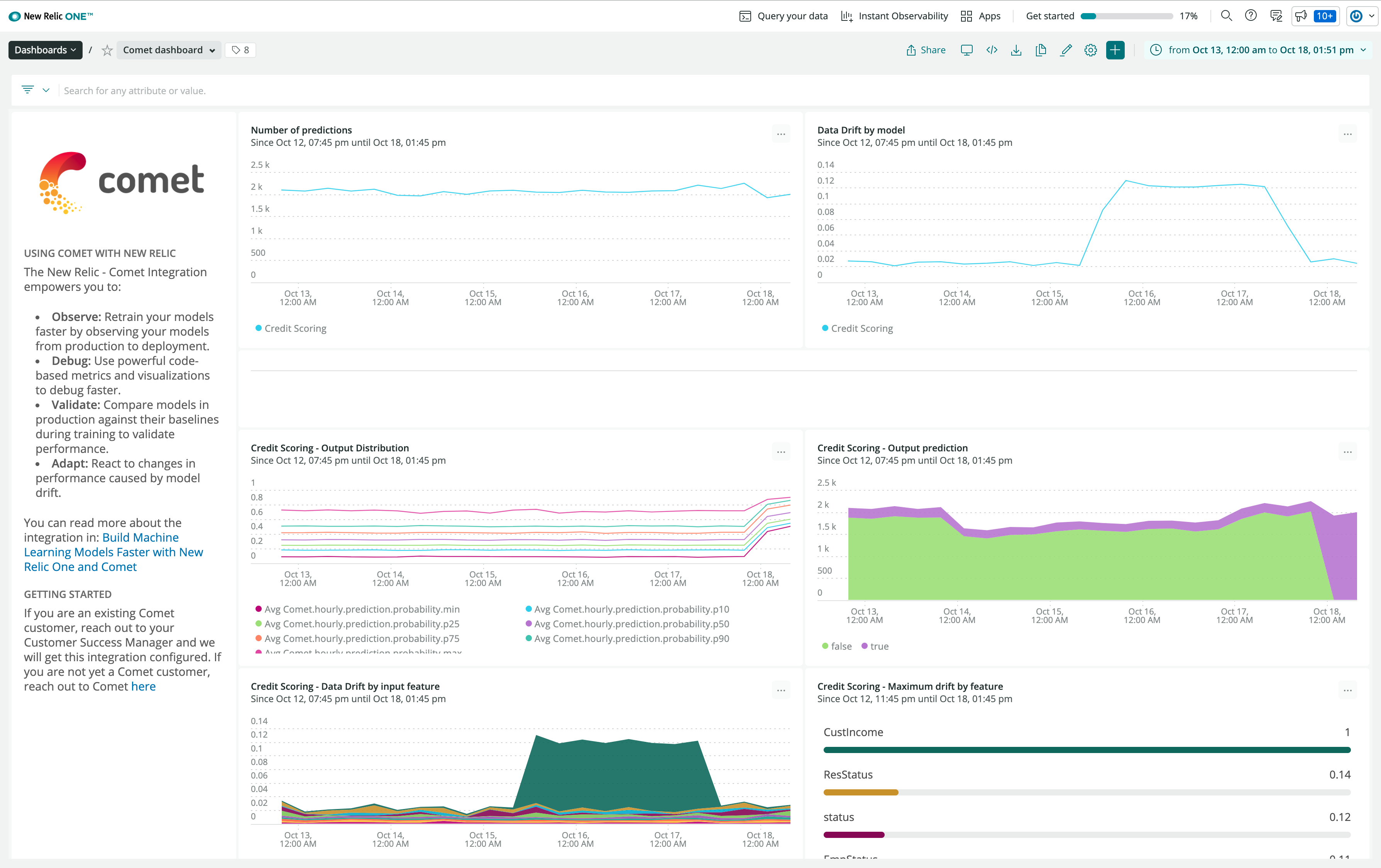Screen dimensions: 1381x868
Task: Click the embed code brackets icon
Action: [992, 50]
